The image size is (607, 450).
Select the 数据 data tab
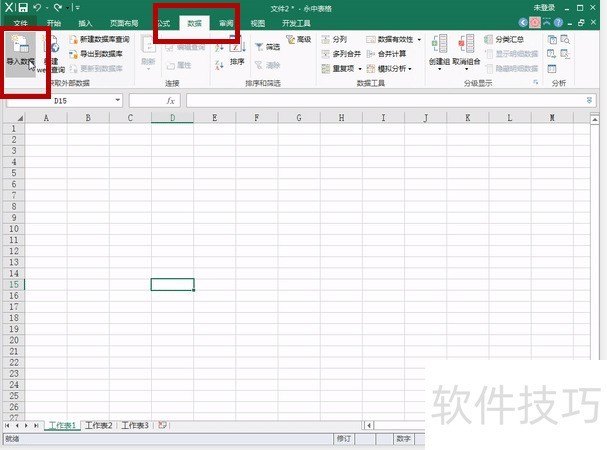(194, 23)
